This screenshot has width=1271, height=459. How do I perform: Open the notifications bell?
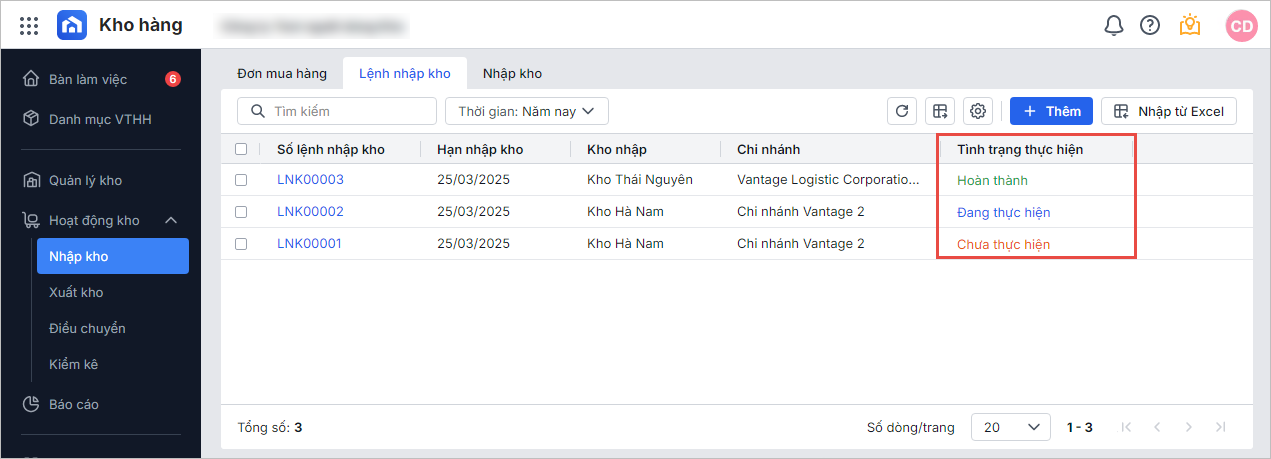[1114, 26]
